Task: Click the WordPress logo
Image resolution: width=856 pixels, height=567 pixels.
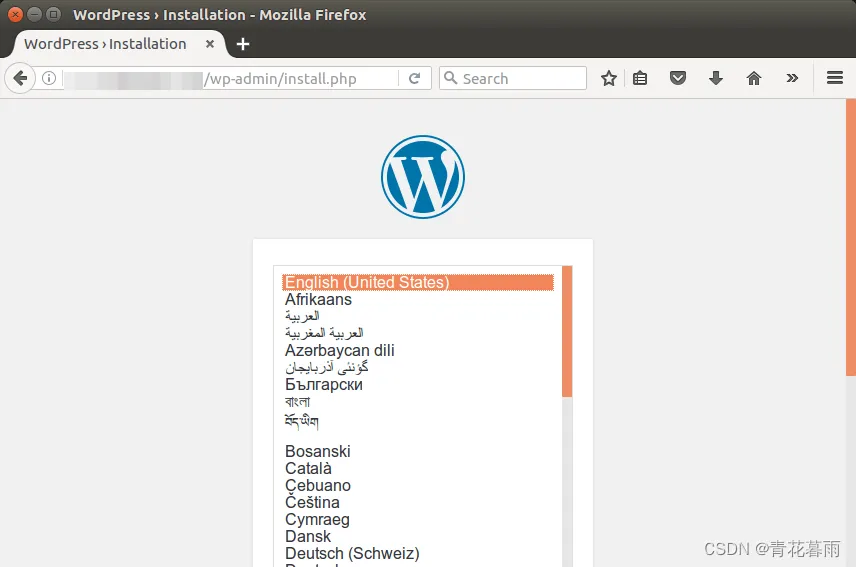Action: pyautogui.click(x=423, y=177)
